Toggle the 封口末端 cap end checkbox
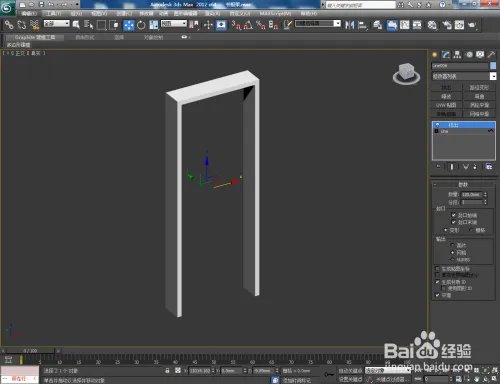 coord(453,222)
